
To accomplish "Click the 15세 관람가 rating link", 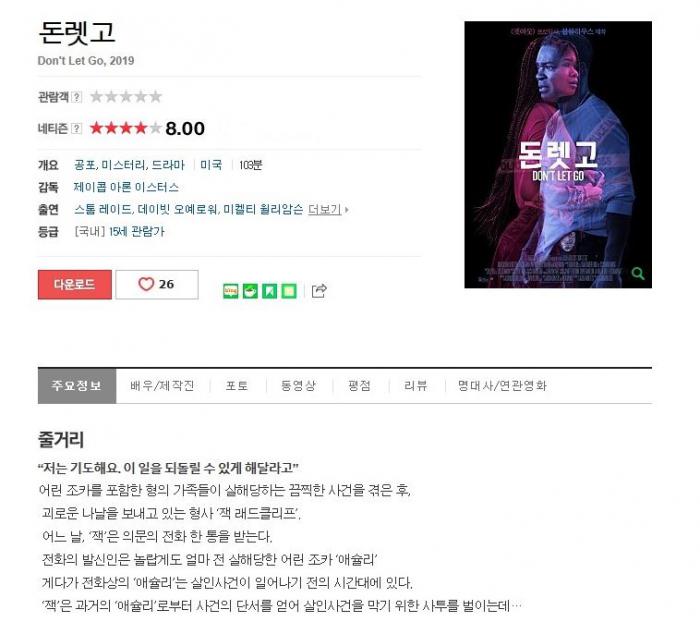I will pyautogui.click(x=137, y=231).
